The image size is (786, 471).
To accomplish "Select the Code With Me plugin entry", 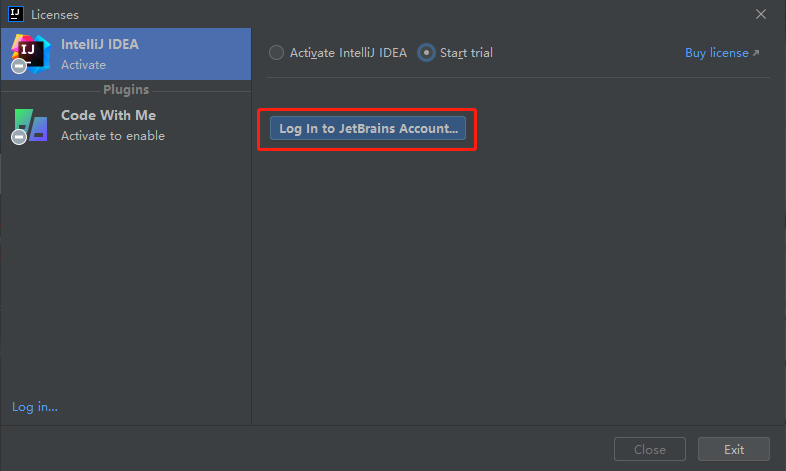I will (126, 125).
